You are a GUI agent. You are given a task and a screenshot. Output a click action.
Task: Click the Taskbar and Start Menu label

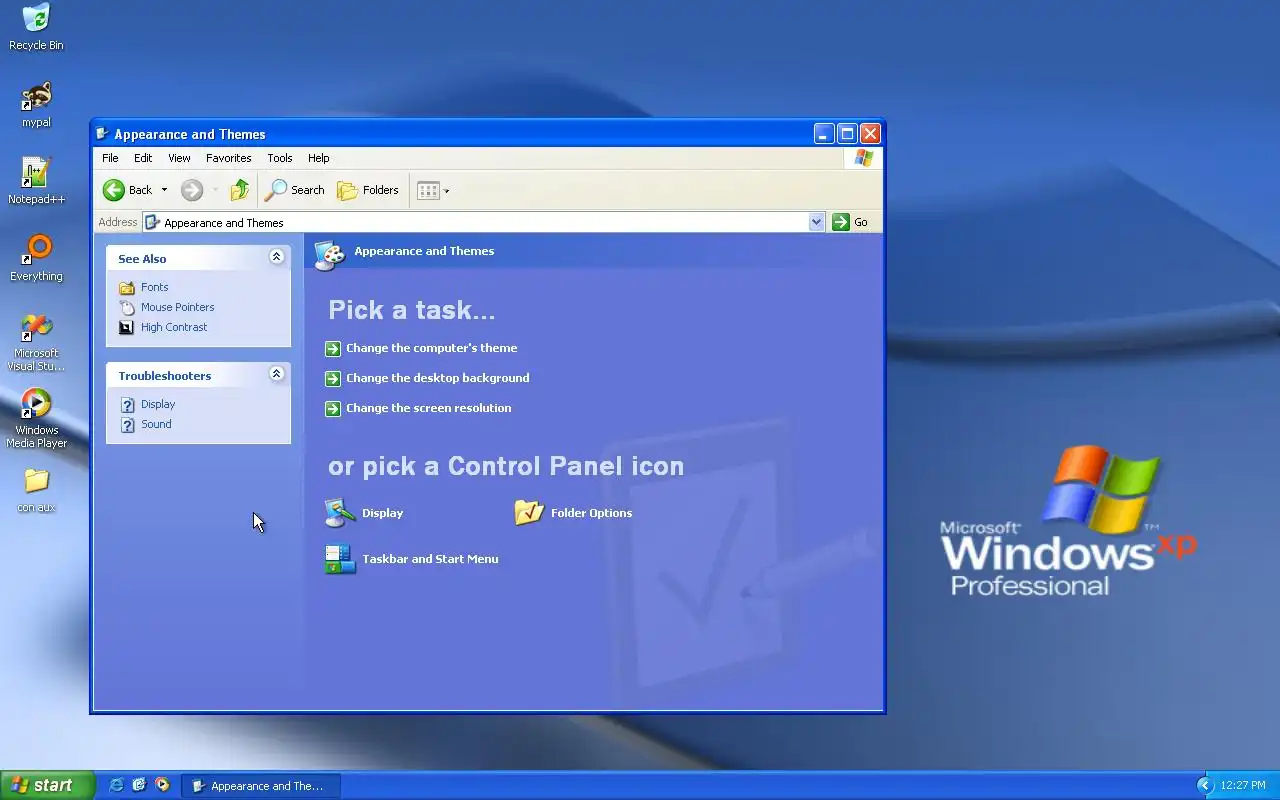[x=430, y=559]
